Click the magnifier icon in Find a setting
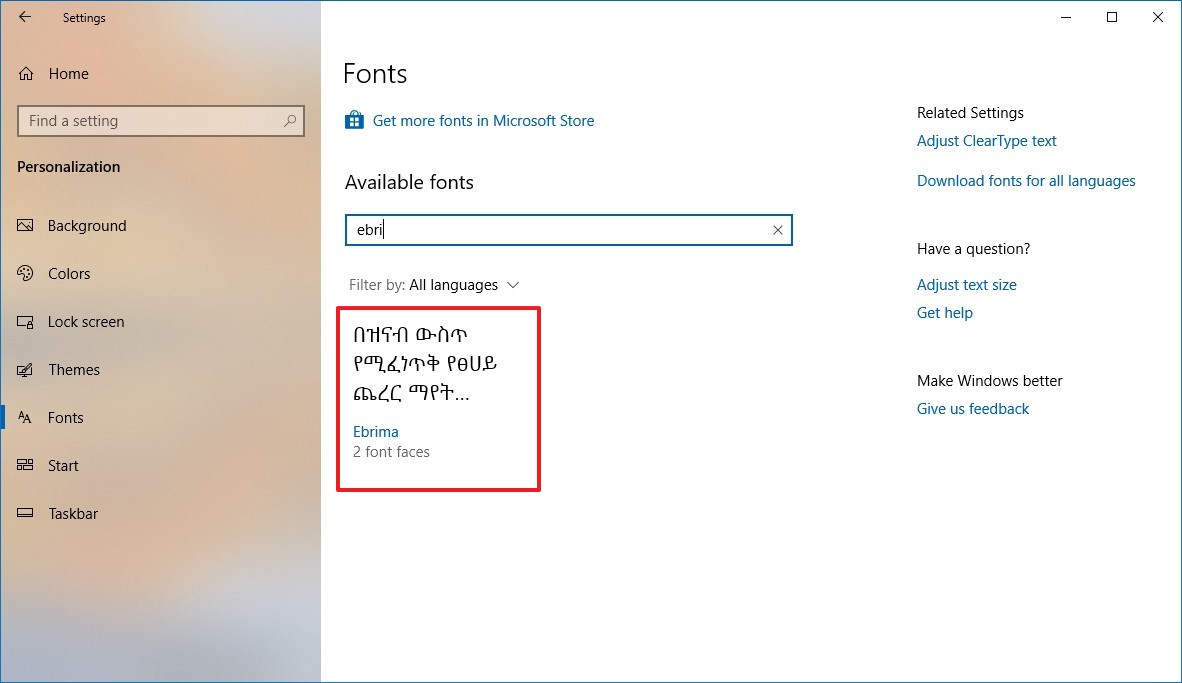The image size is (1182, 683). coord(289,121)
